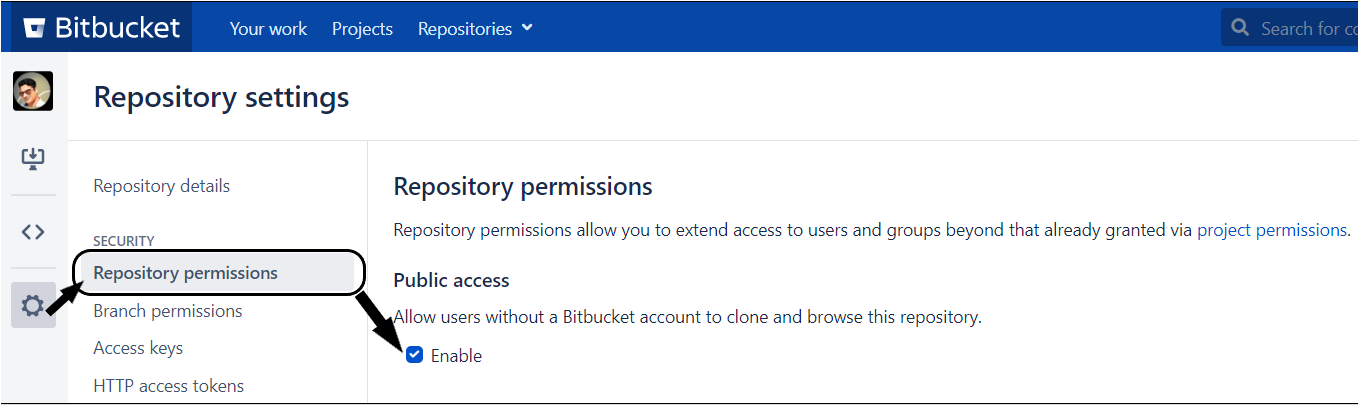The image size is (1359, 406).
Task: Expand the Repositories dropdown menu
Action: [x=475, y=29]
